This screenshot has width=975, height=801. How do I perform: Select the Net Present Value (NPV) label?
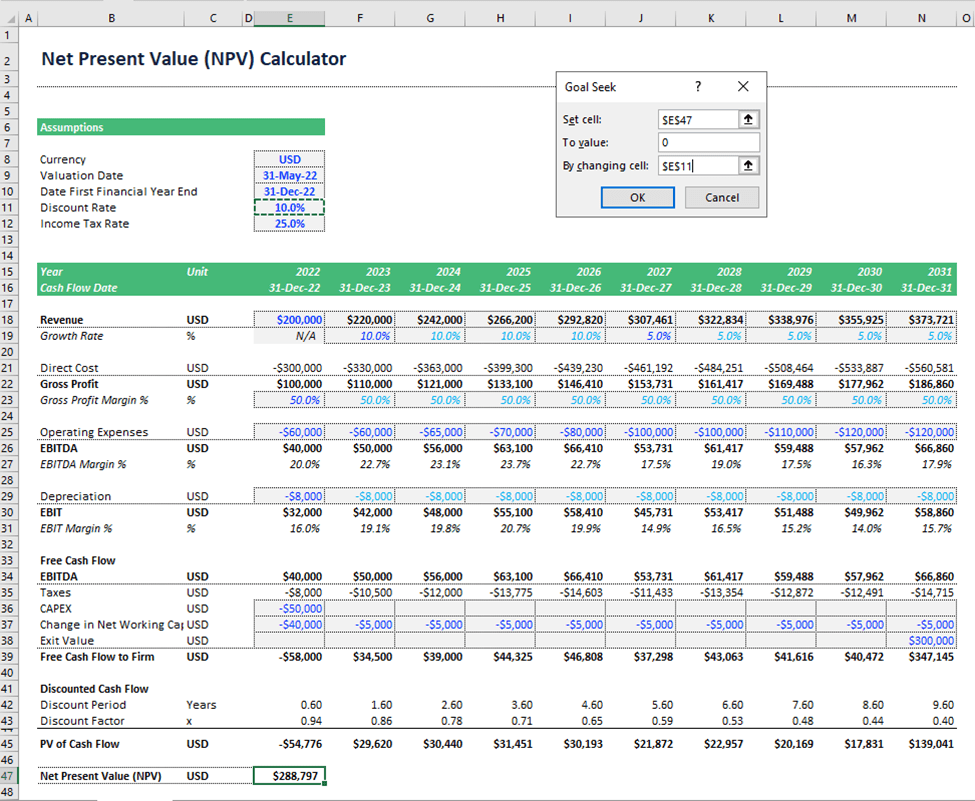101,776
